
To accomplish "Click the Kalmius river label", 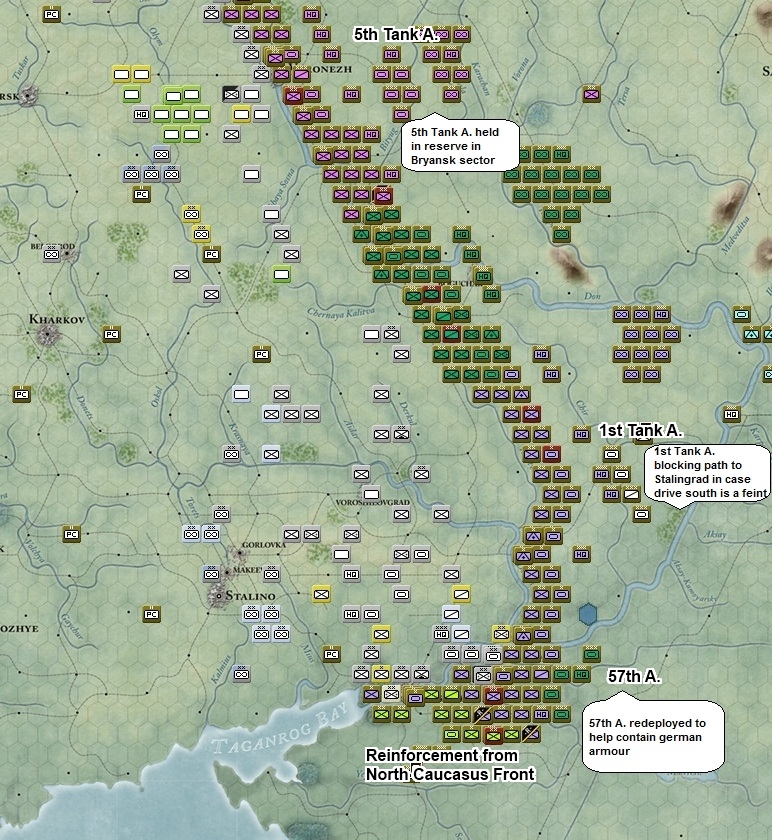I will (x=221, y=669).
